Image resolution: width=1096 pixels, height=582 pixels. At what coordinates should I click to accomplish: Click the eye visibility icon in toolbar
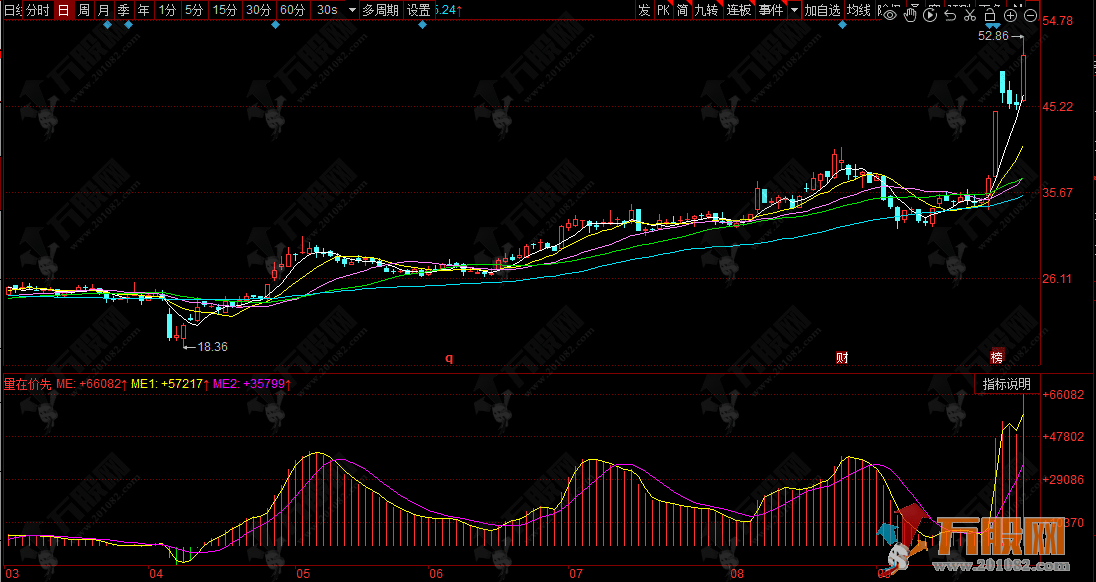point(889,13)
